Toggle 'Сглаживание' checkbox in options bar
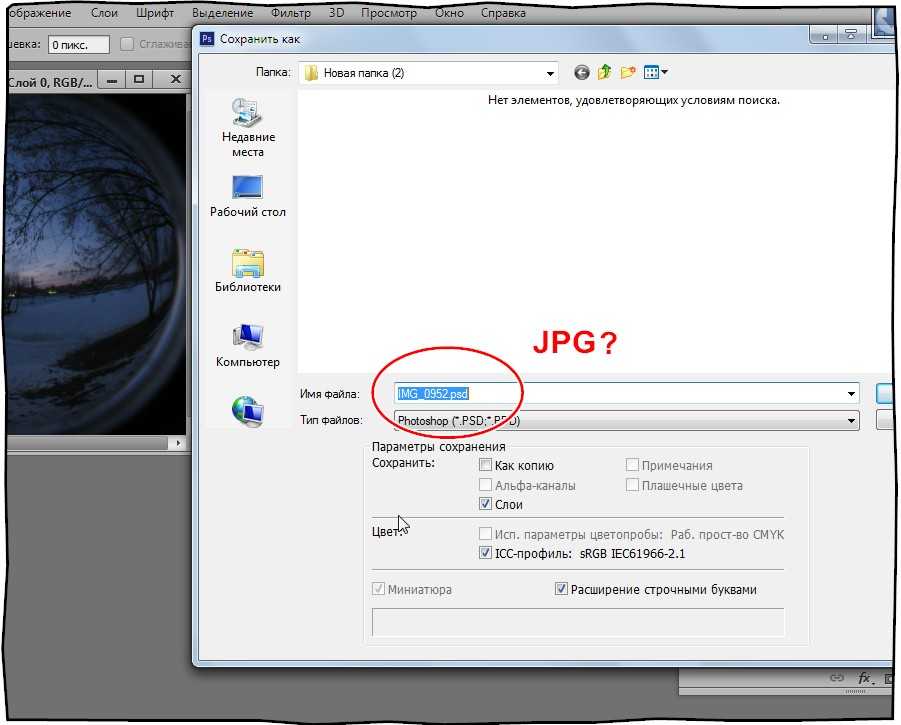The height and width of the screenshot is (725, 901). (x=127, y=44)
